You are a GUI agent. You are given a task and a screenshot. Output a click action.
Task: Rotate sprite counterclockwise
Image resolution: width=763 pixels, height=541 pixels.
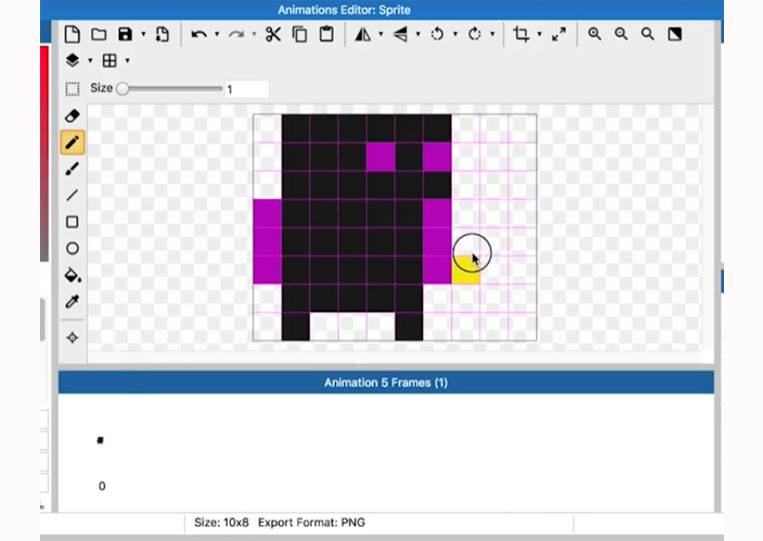click(x=437, y=34)
